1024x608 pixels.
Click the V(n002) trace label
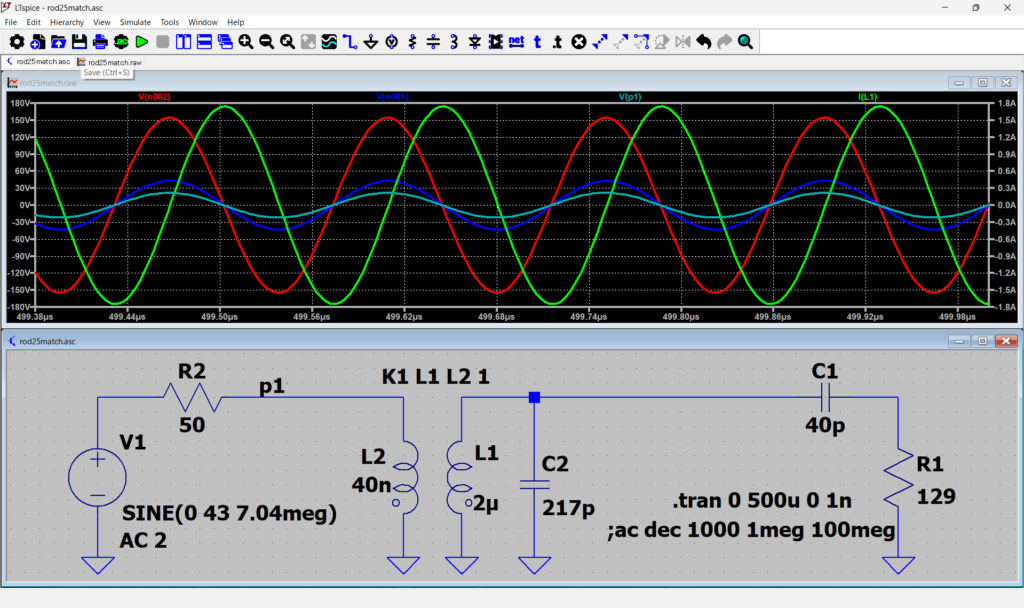154,97
